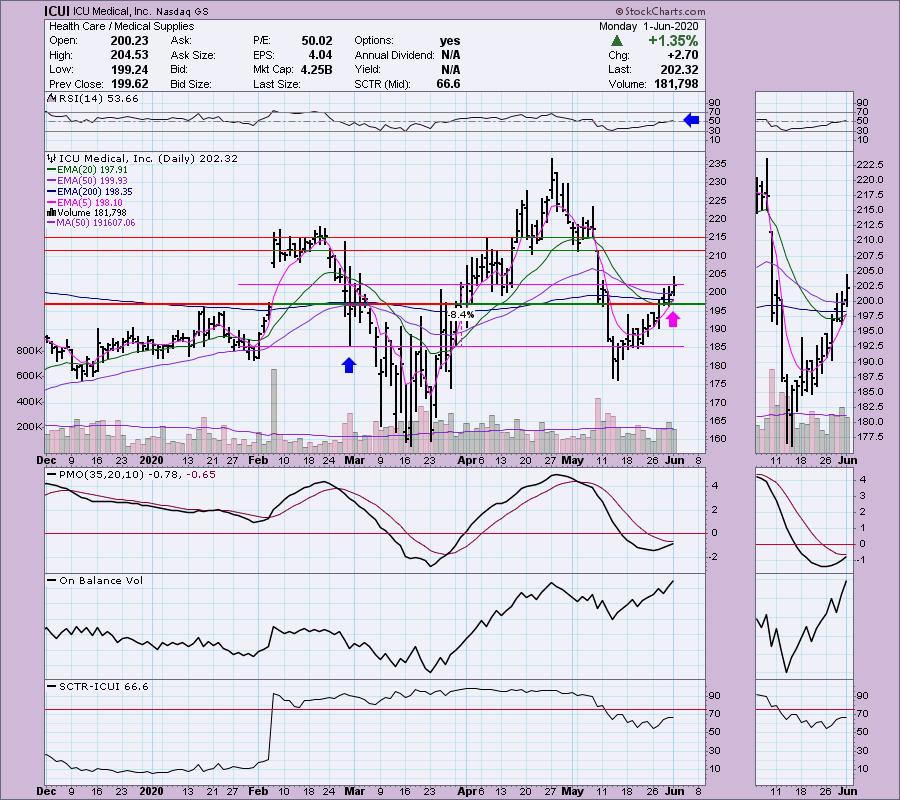Click the 'EMA(20) 197.91' legend entry
The image size is (900, 800).
[92, 170]
